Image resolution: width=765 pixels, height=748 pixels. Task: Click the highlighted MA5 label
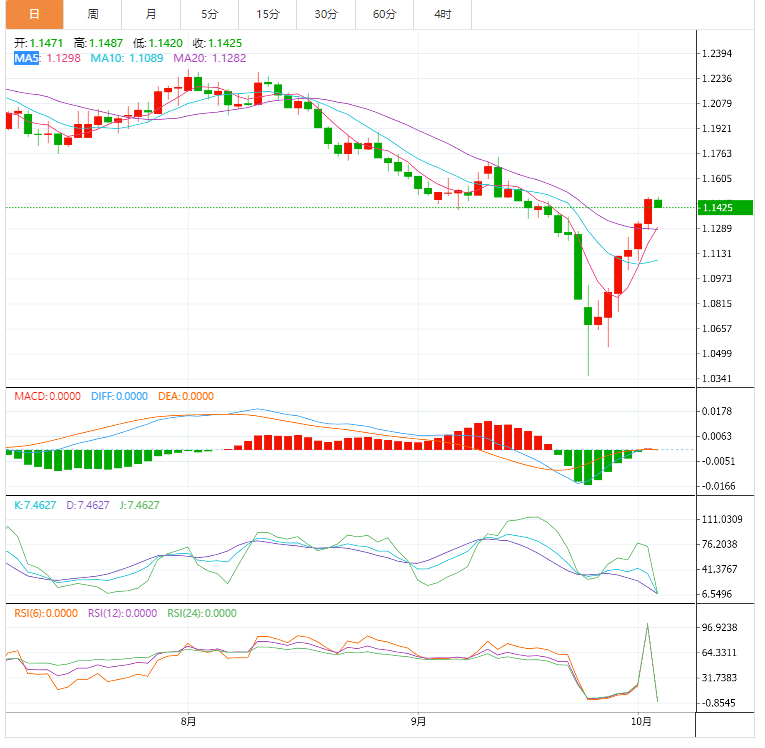tap(26, 58)
